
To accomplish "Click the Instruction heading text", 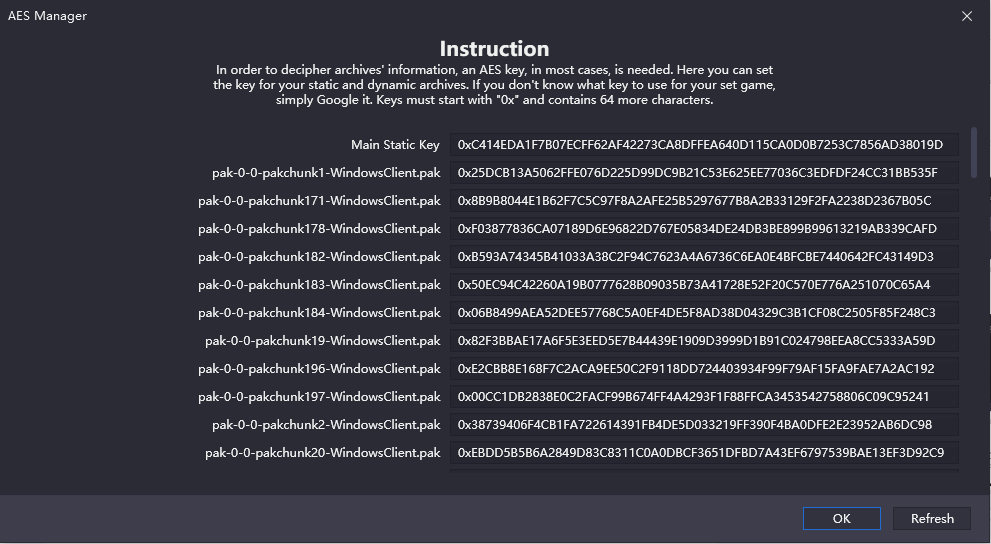I will click(x=494, y=49).
